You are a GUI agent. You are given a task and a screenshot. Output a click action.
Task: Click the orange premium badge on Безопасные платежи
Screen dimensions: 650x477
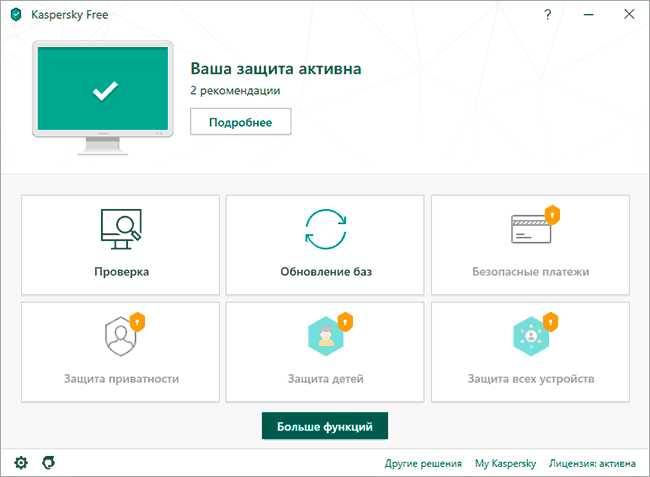point(552,215)
